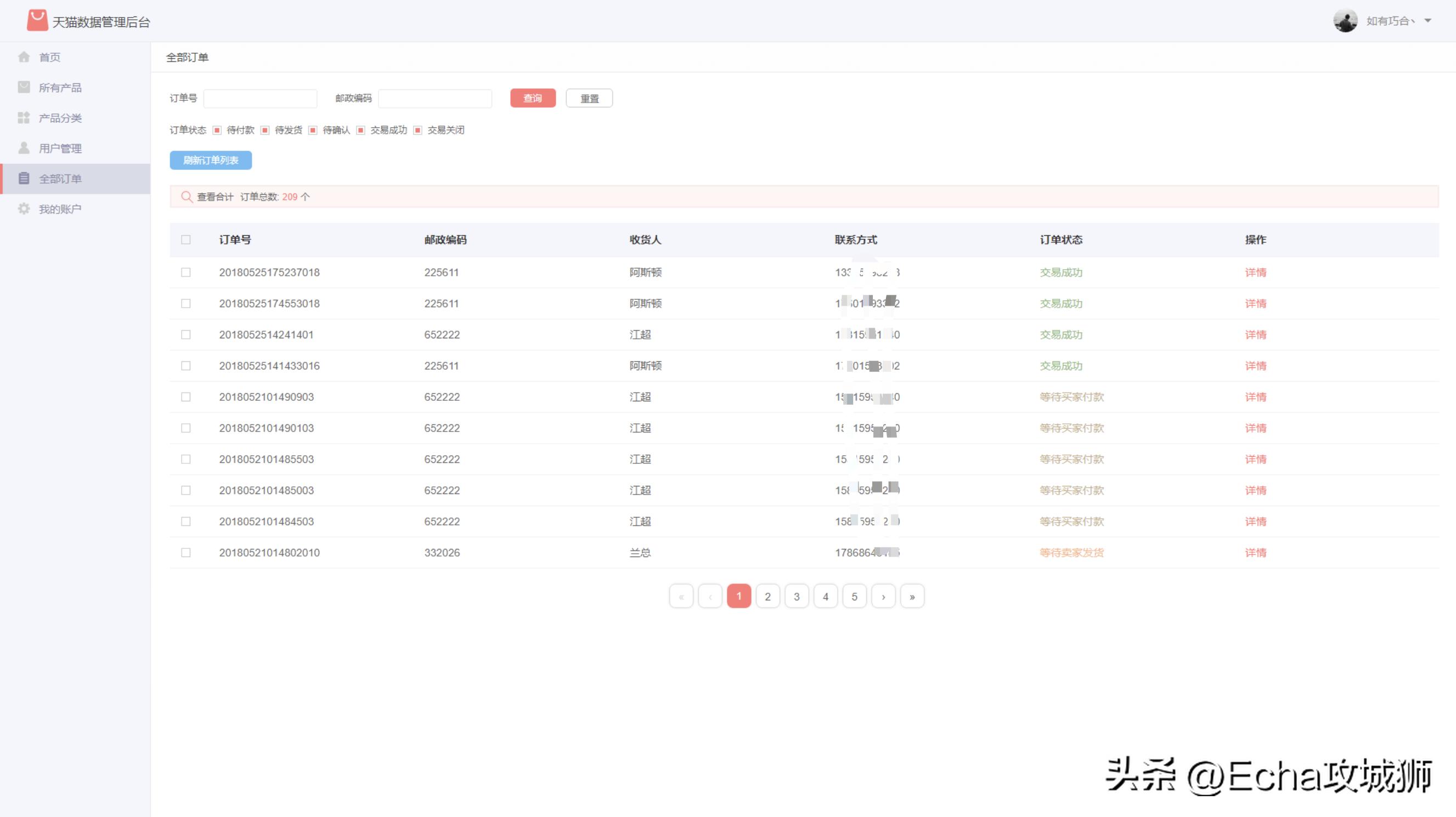Deselect the 待发货 status filter
This screenshot has width=1456, height=817.
point(264,130)
